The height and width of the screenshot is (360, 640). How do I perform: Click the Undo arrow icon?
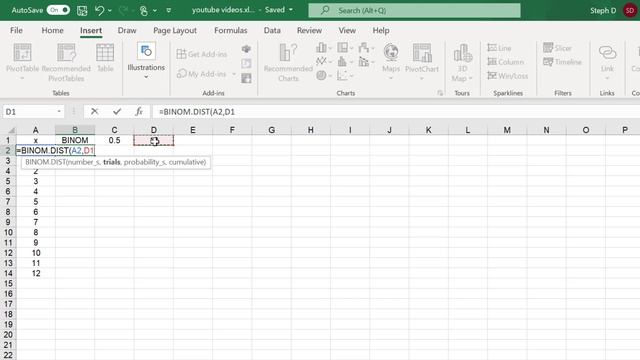[x=99, y=10]
